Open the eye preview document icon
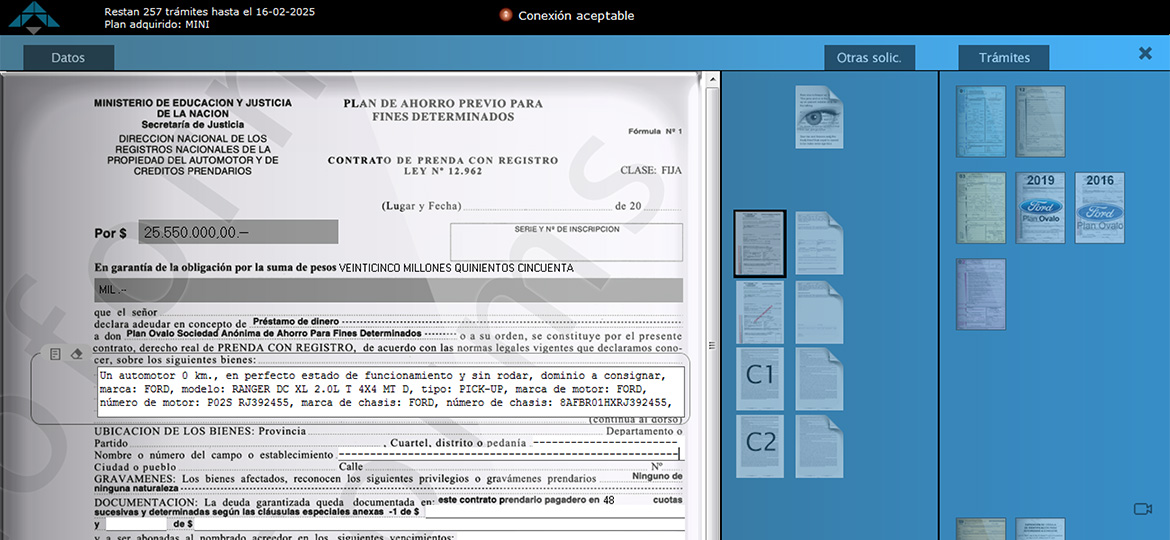1170x540 pixels. coord(819,117)
